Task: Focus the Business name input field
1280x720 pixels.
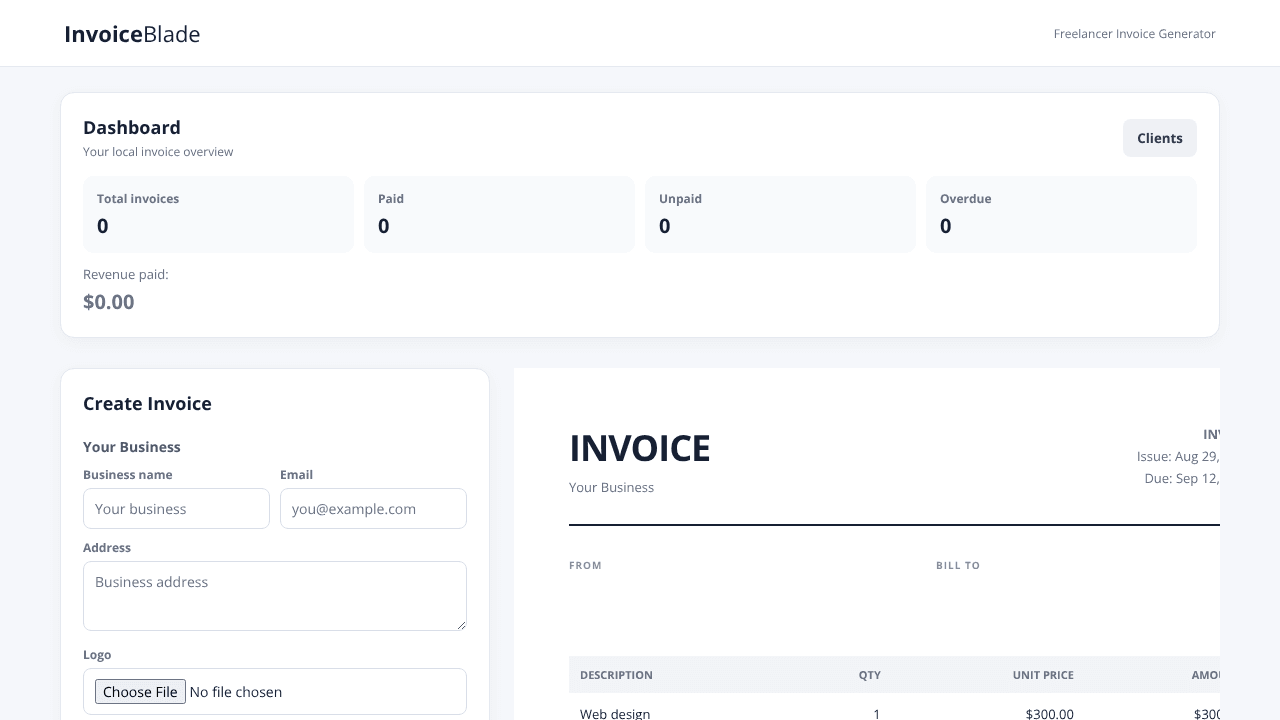Action: (x=176, y=508)
